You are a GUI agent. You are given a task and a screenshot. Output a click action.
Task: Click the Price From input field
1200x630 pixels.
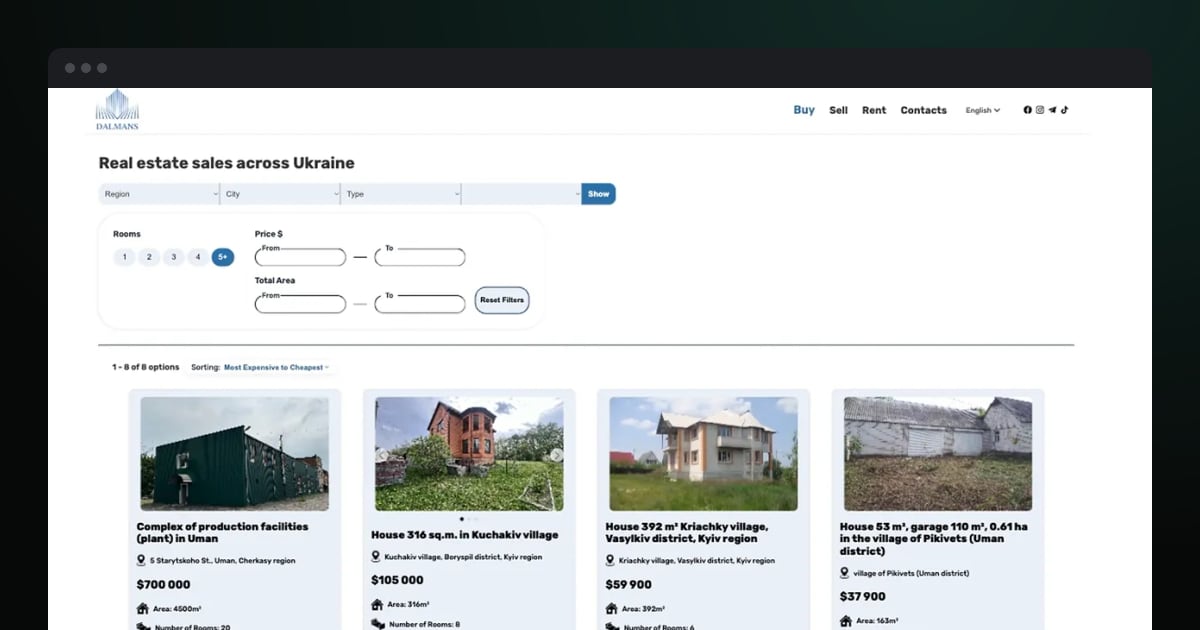pyautogui.click(x=300, y=257)
